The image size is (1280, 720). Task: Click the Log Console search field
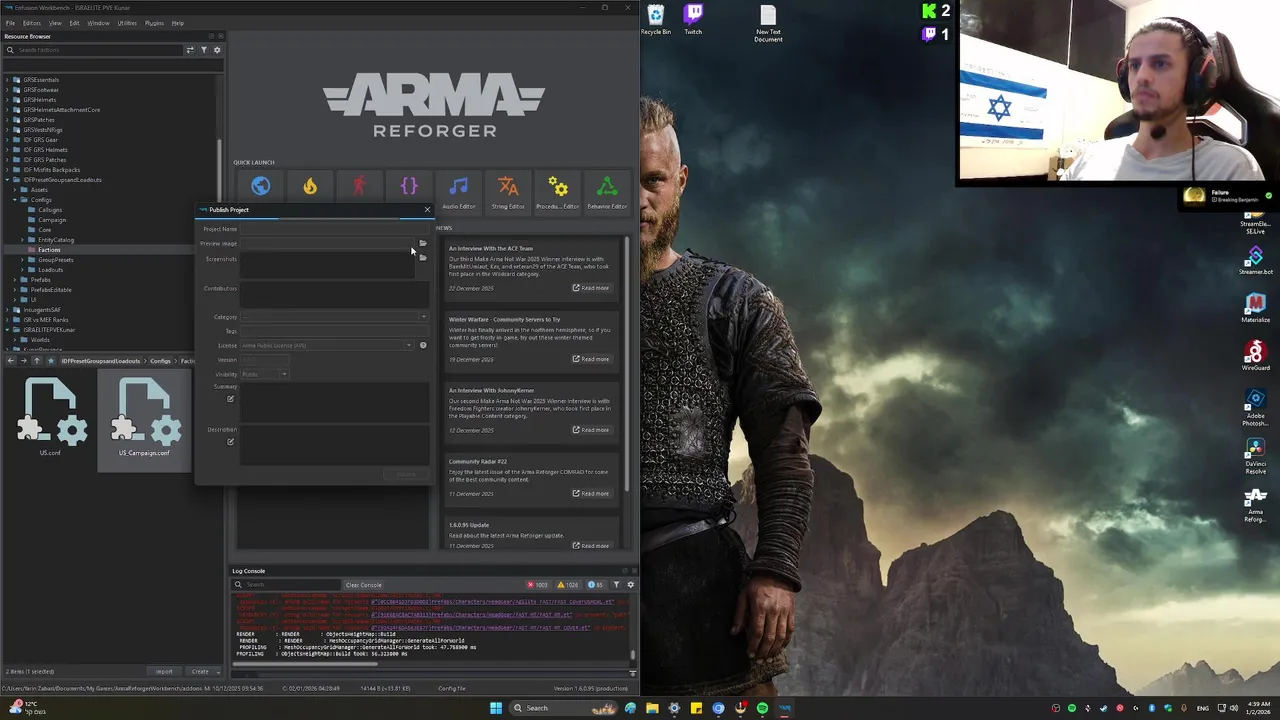(x=286, y=585)
